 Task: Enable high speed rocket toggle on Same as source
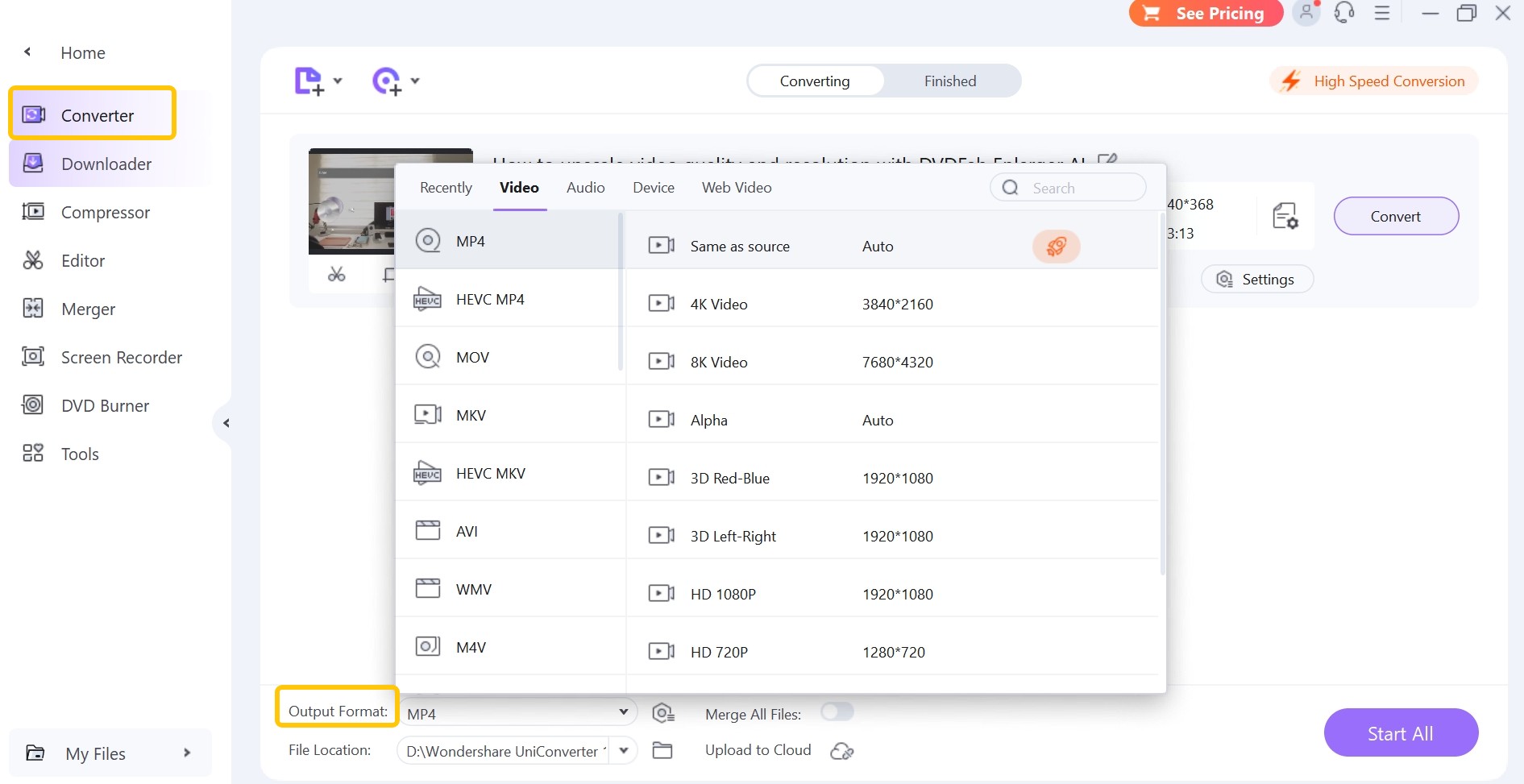pyautogui.click(x=1056, y=247)
